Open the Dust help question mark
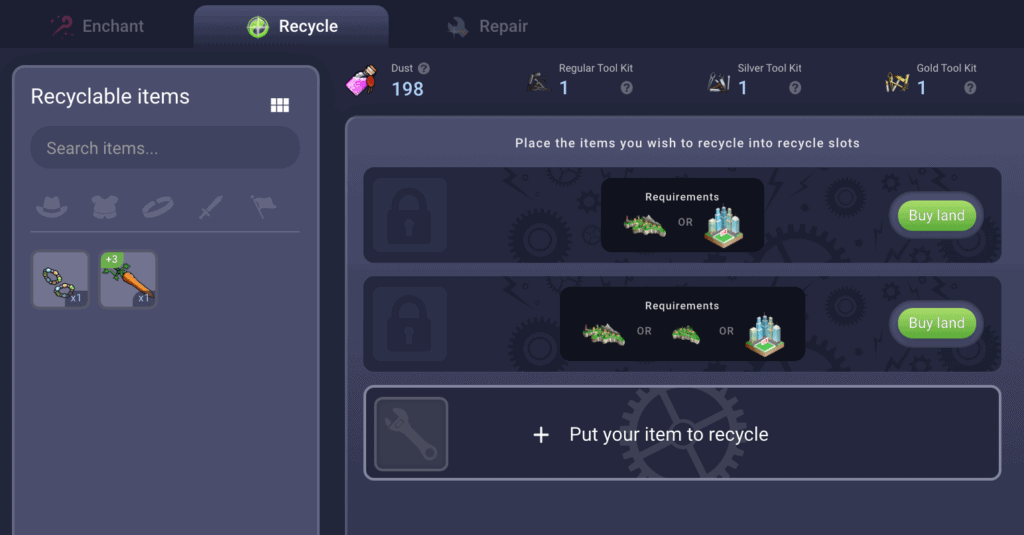The height and width of the screenshot is (535, 1024). coord(424,68)
